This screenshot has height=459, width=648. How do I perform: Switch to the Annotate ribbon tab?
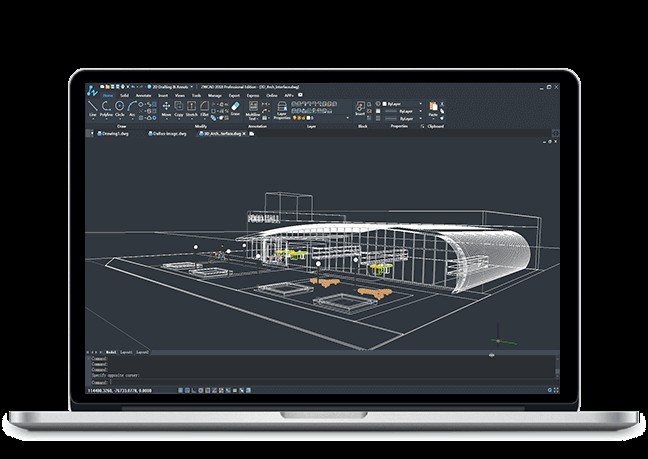click(143, 95)
